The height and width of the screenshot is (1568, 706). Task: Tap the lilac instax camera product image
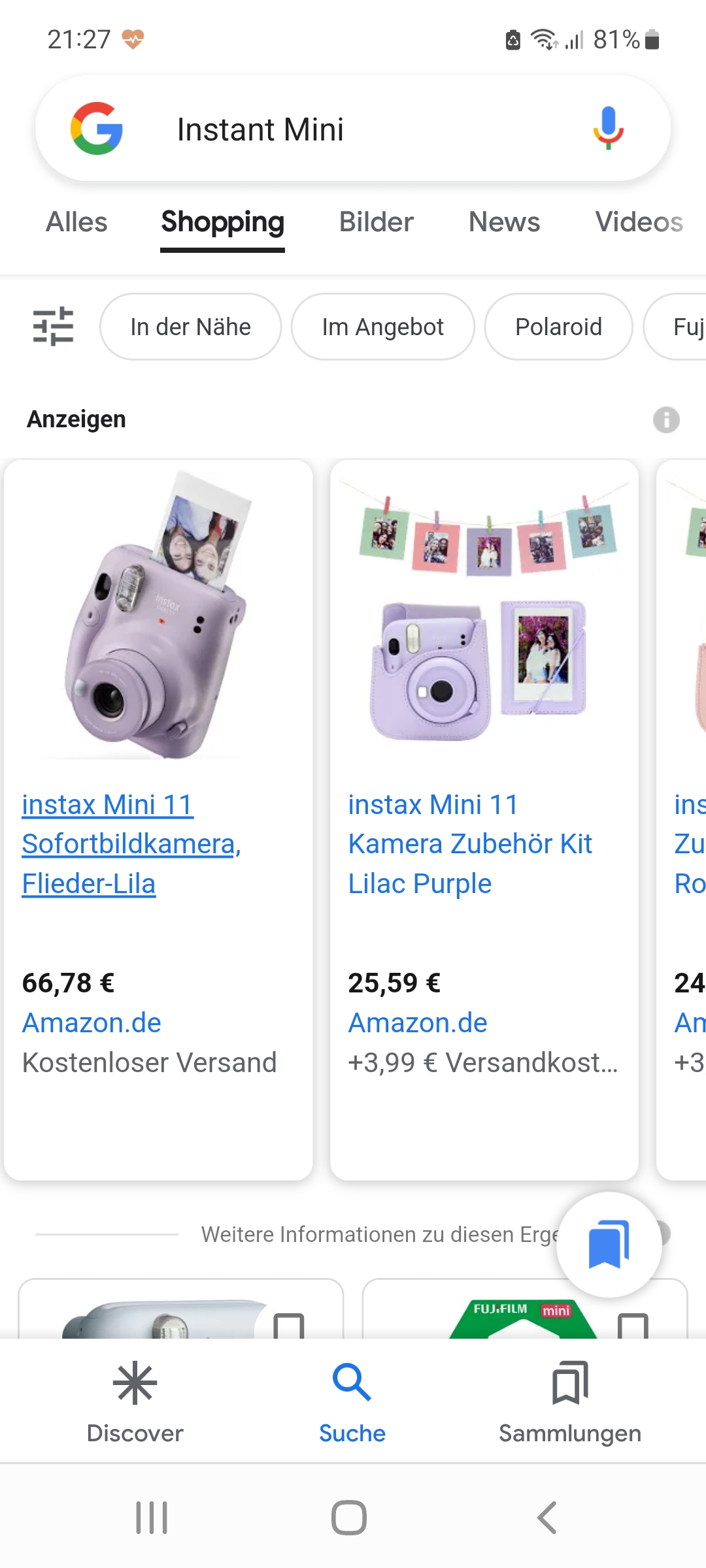click(158, 614)
